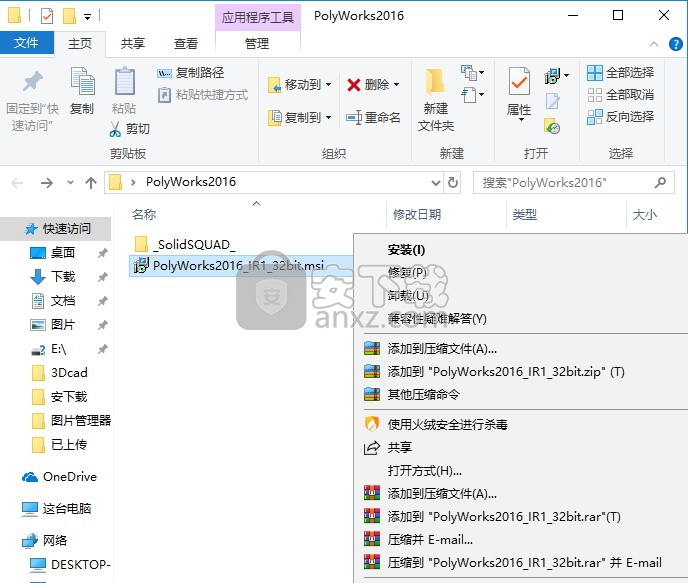688x583 pixels.
Task: Choose Install (安装) from context menu
Action: tap(406, 250)
